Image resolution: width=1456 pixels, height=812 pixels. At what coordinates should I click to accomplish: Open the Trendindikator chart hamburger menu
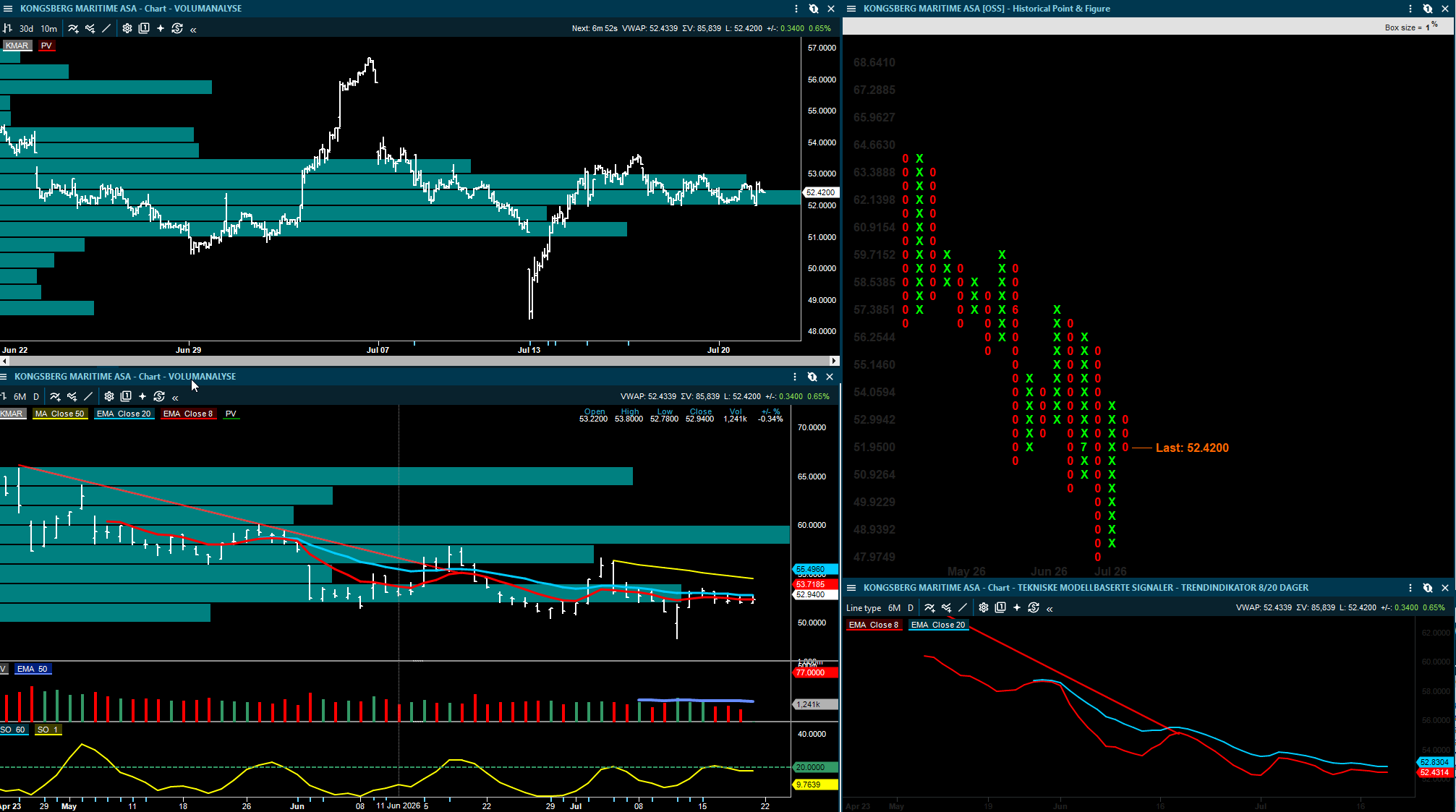[x=851, y=588]
